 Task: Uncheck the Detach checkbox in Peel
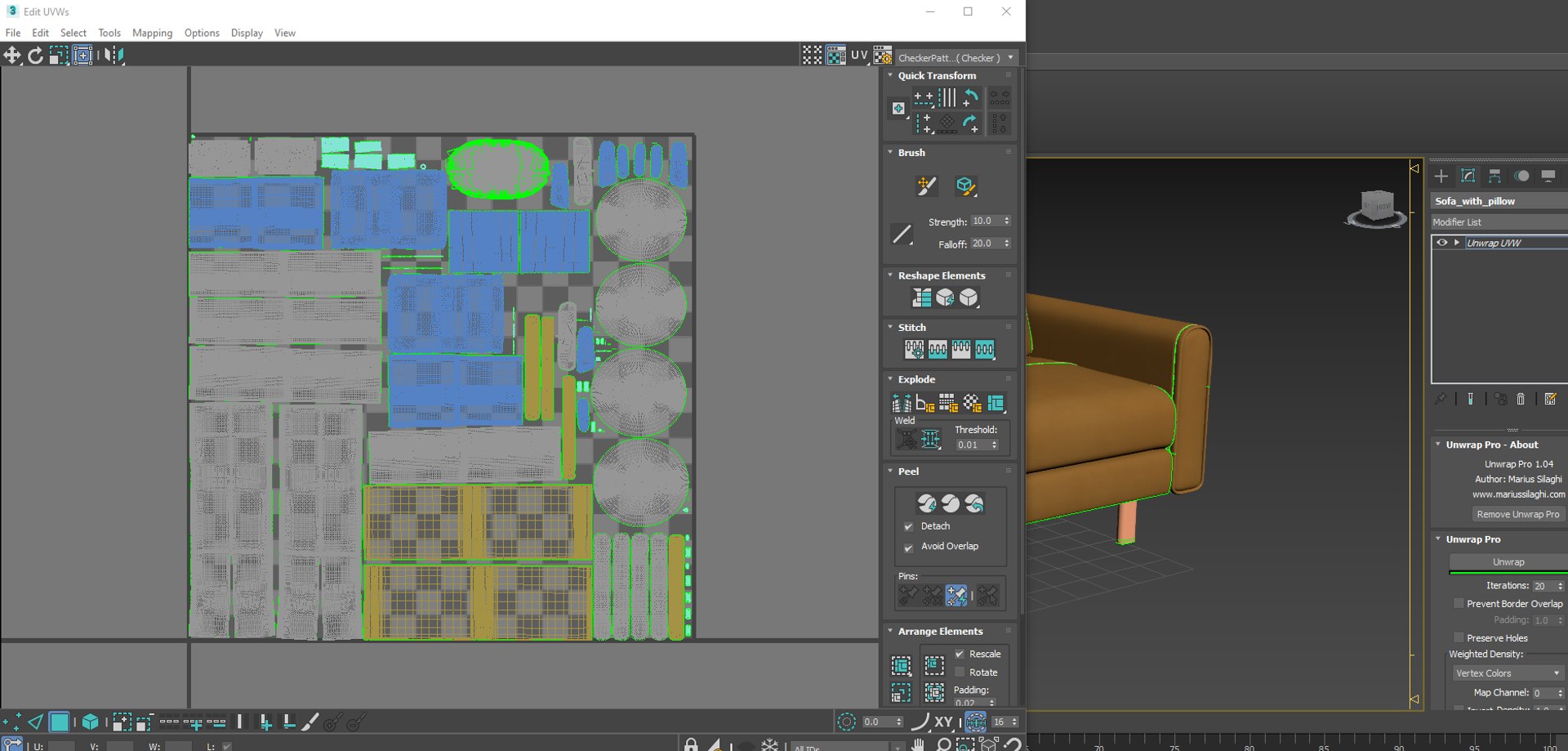tap(908, 527)
